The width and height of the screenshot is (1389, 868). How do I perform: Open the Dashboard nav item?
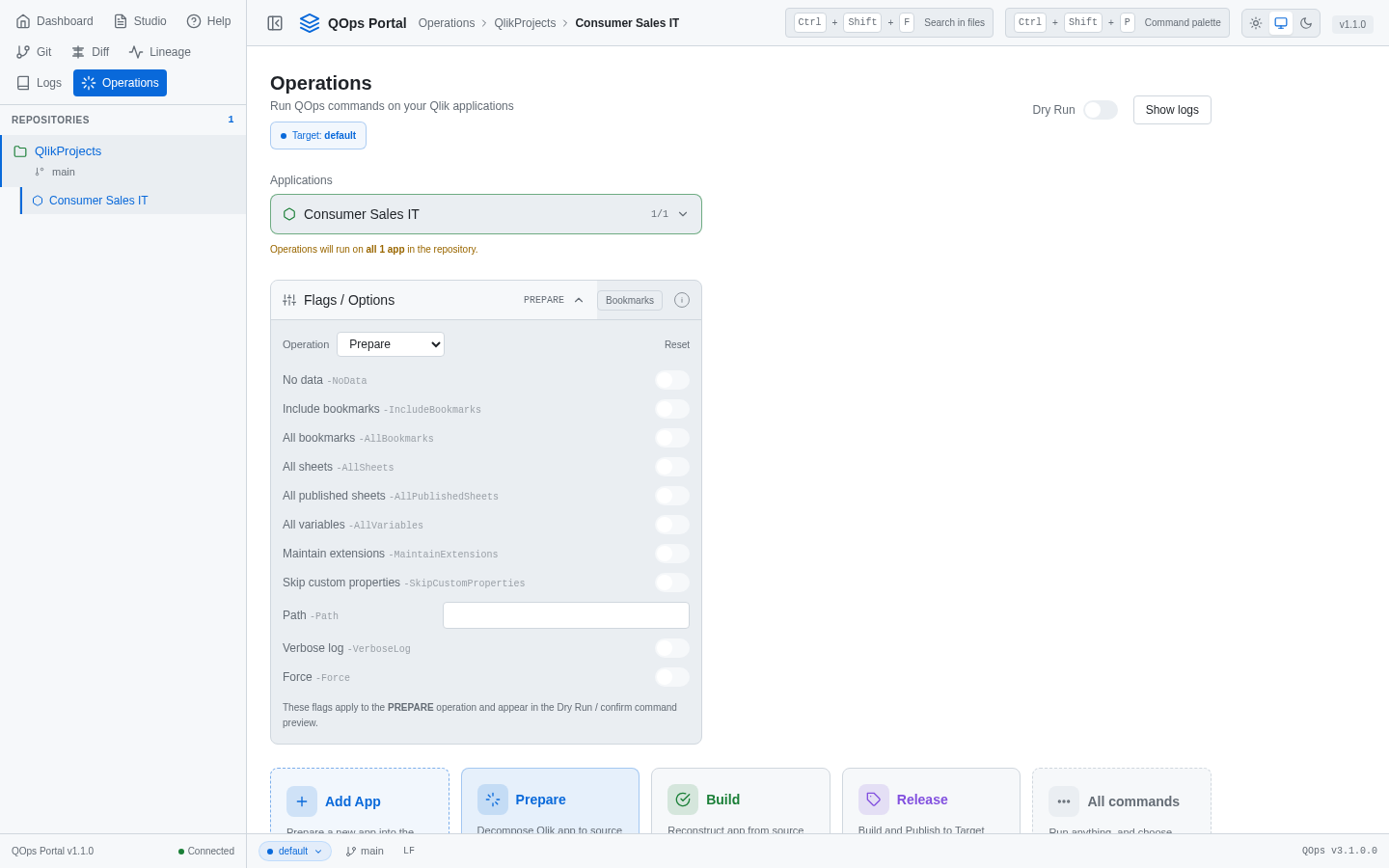[55, 21]
